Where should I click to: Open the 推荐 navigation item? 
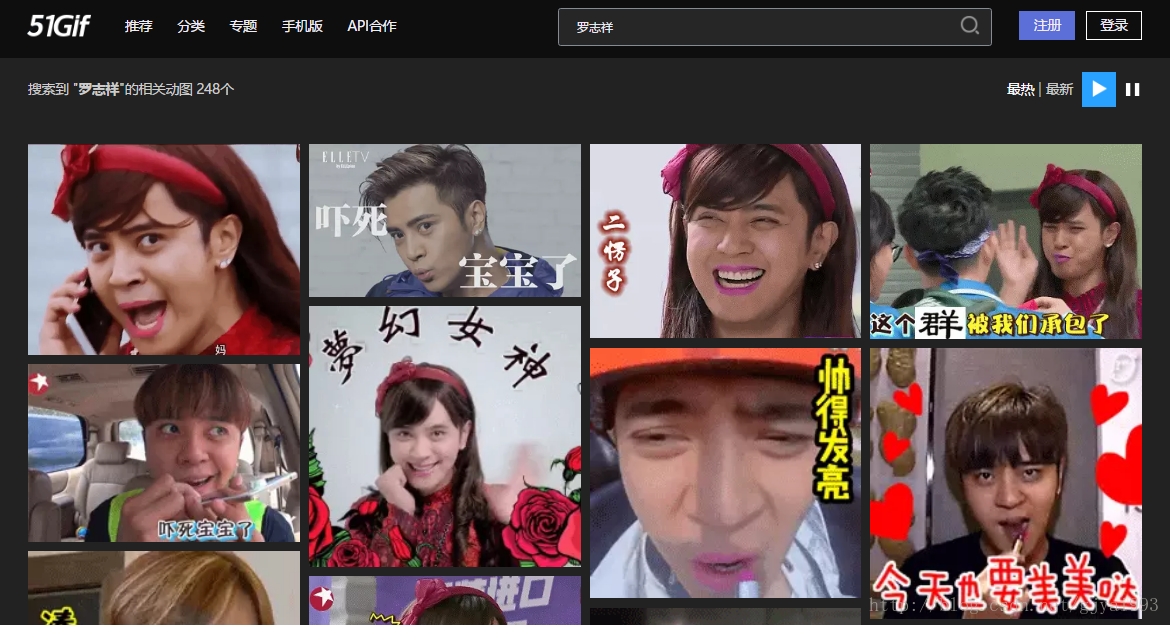click(138, 26)
